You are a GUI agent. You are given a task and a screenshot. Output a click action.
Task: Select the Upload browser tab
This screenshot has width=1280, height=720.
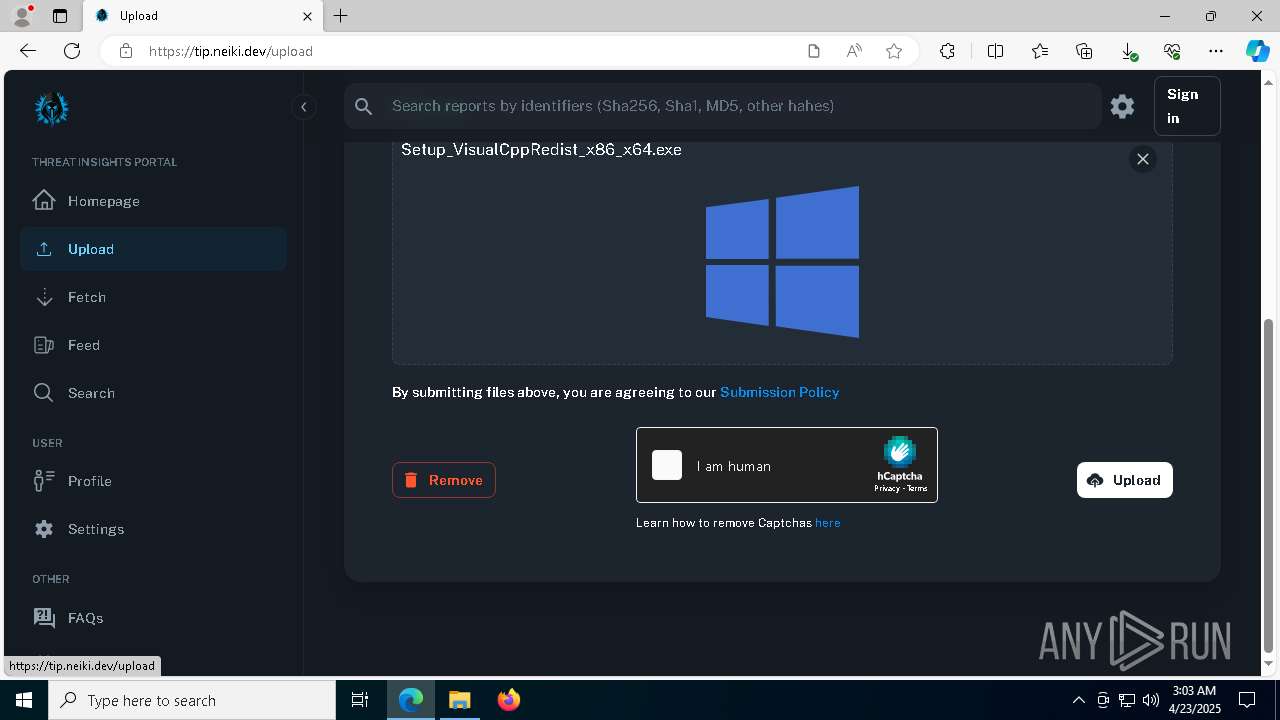[x=203, y=16]
